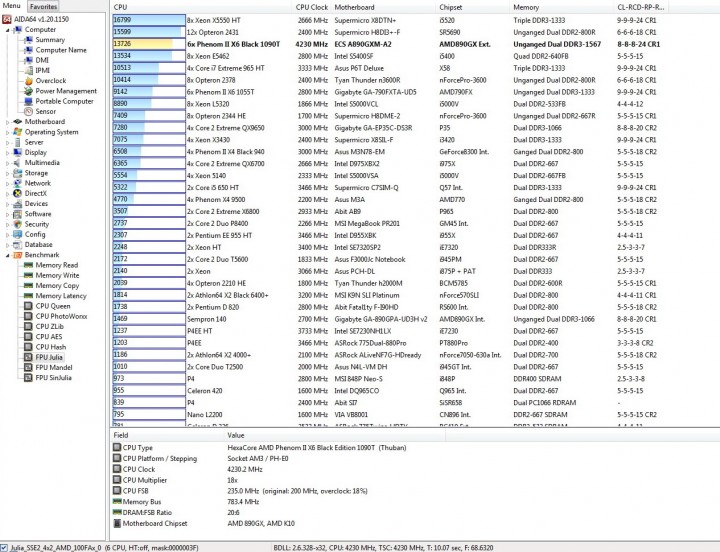Click the AIDA64 v1.20.1150 root icon
The width and height of the screenshot is (720, 552).
(x=7, y=19)
